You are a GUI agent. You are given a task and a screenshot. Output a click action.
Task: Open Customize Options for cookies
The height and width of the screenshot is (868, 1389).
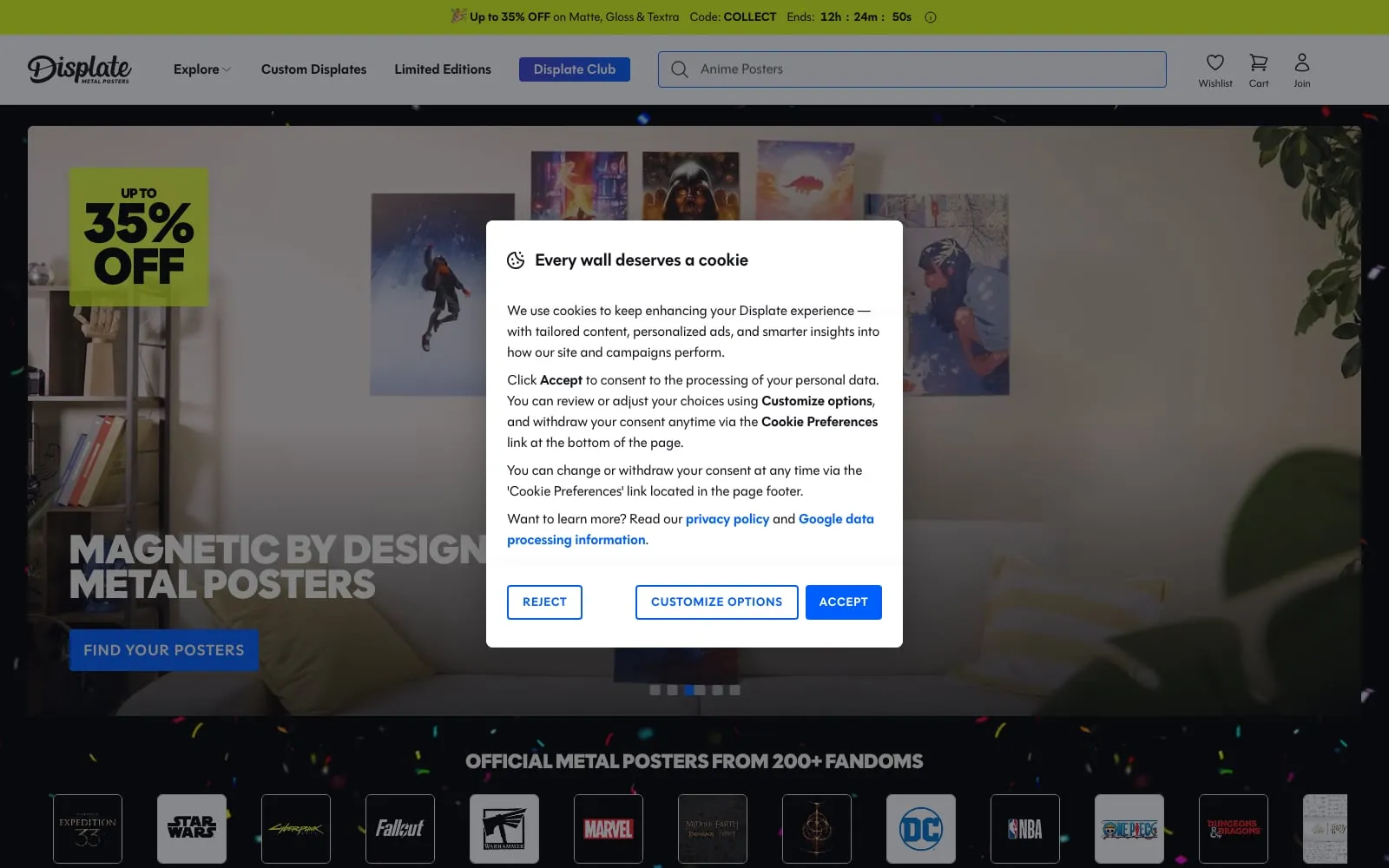click(x=716, y=602)
